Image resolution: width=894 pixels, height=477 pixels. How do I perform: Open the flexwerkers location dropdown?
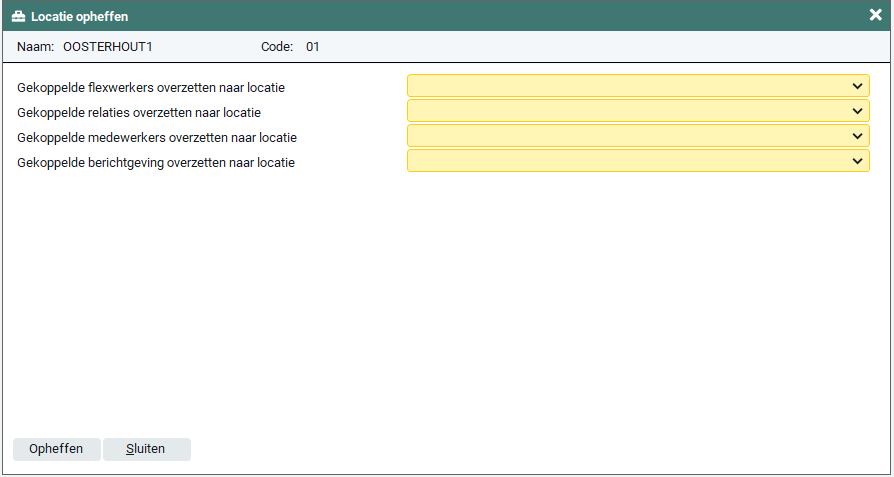pyautogui.click(x=637, y=86)
